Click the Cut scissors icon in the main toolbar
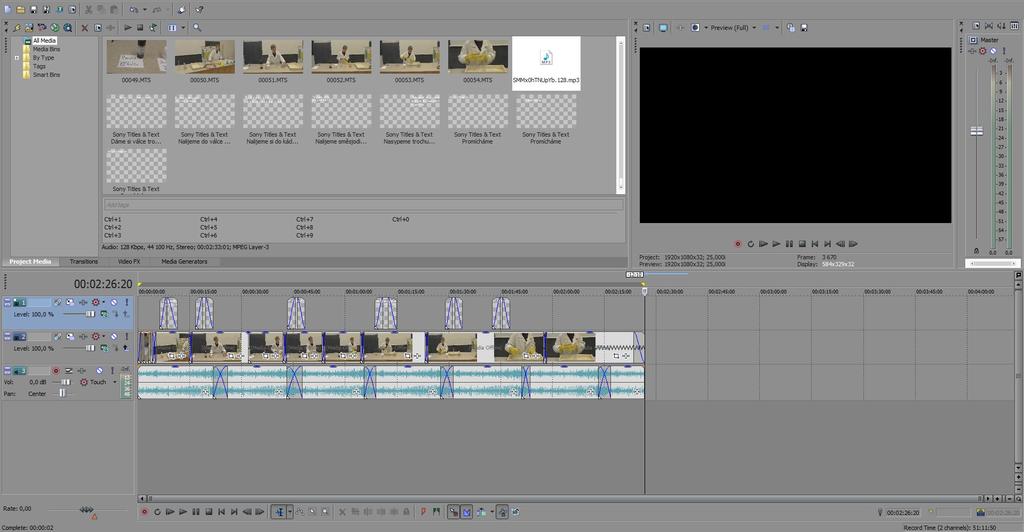 88,10
